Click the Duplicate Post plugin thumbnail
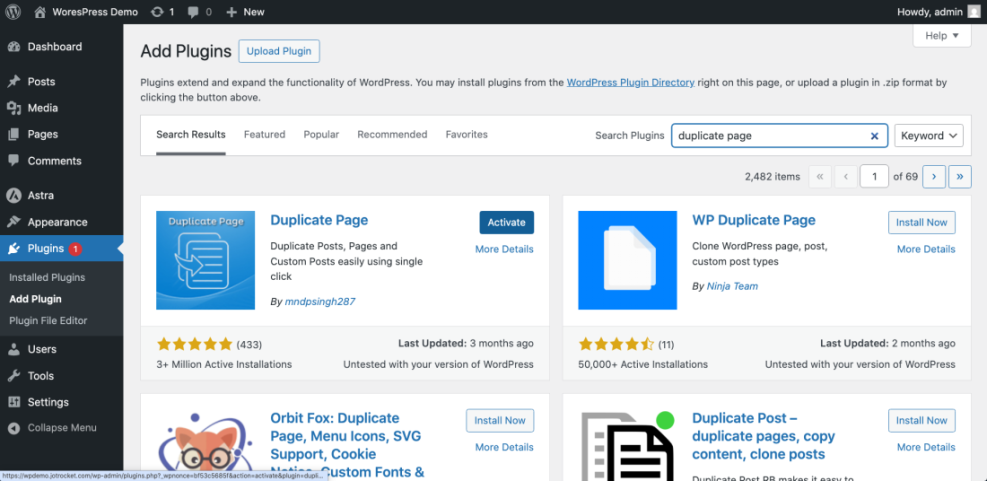The image size is (987, 481). [628, 445]
